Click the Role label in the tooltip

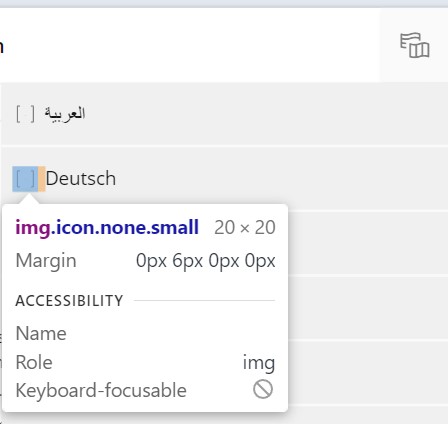[34, 362]
